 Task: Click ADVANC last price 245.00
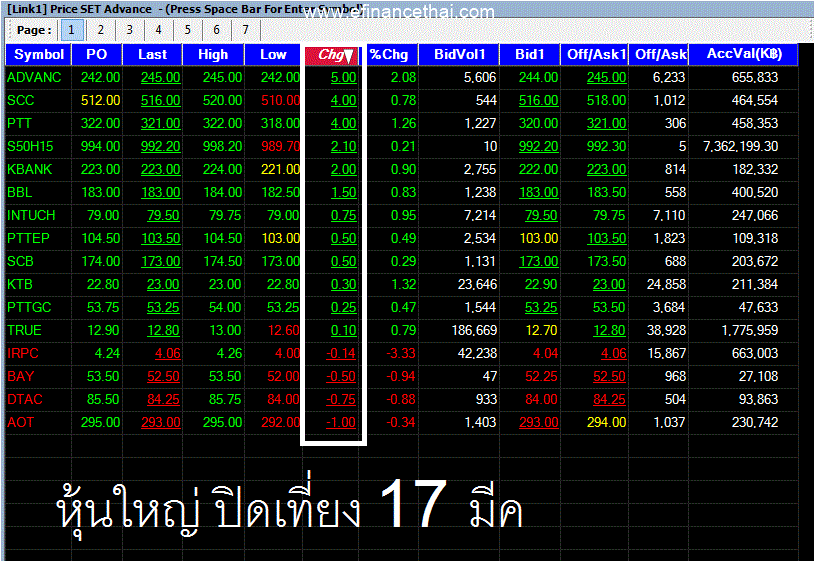[x=160, y=77]
